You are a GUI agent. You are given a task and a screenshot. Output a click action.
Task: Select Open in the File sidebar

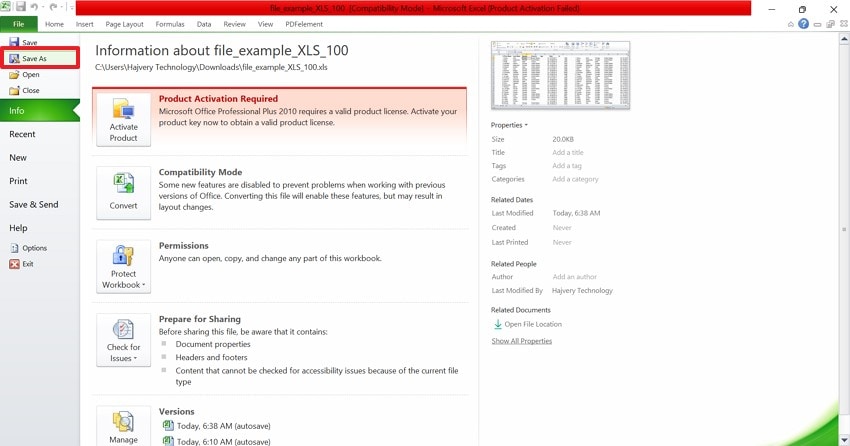24,75
